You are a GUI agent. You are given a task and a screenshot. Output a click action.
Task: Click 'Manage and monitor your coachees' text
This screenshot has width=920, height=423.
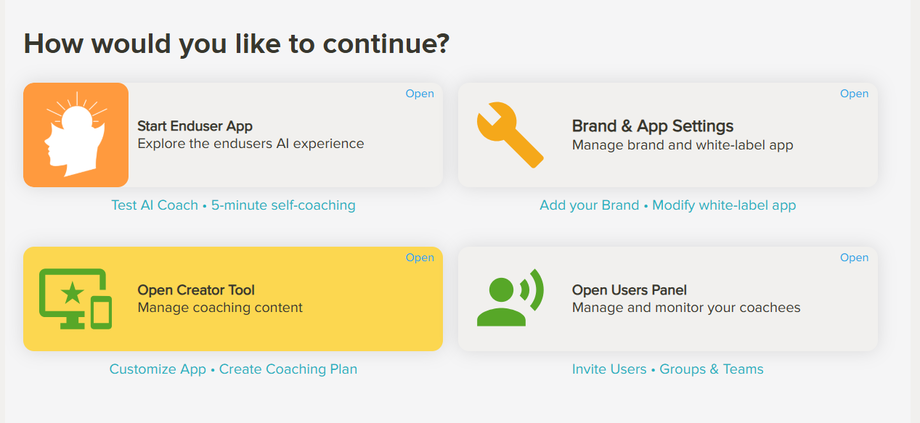click(686, 308)
